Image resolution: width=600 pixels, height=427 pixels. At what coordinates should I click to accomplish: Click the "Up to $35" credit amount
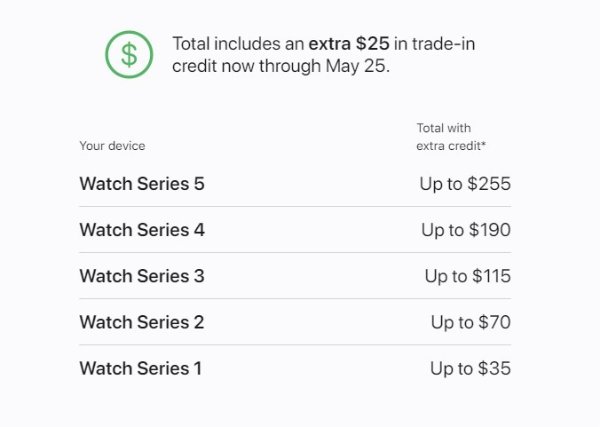click(x=470, y=368)
